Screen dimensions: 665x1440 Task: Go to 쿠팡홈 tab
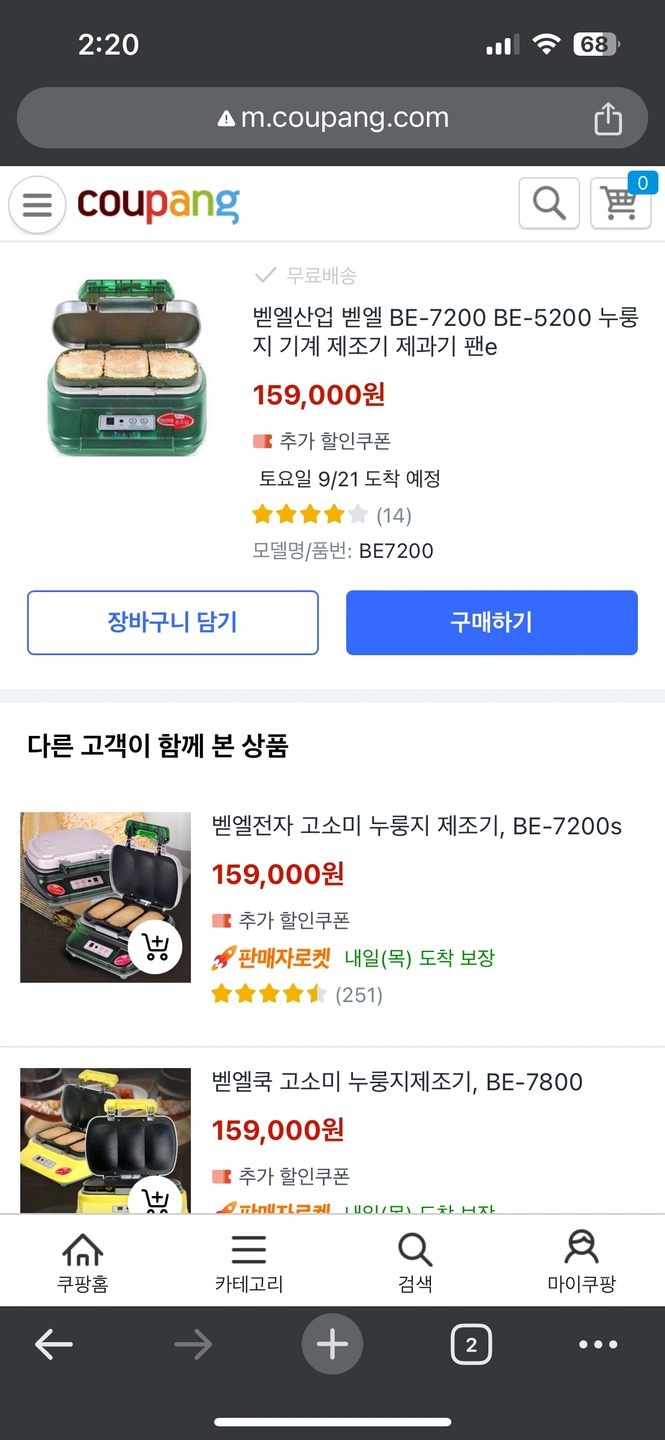(83, 1262)
